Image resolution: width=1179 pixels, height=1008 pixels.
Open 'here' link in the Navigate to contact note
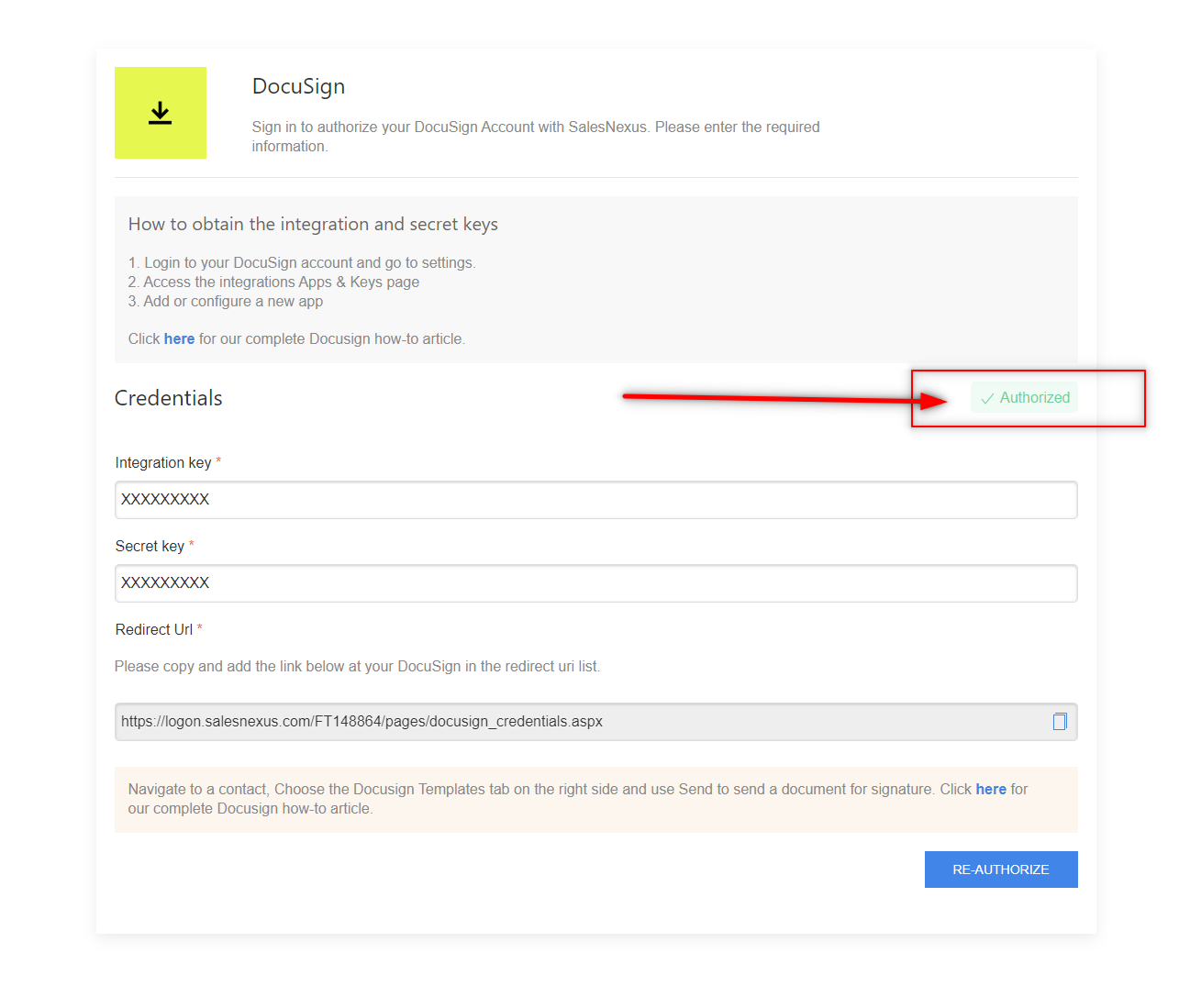click(991, 790)
